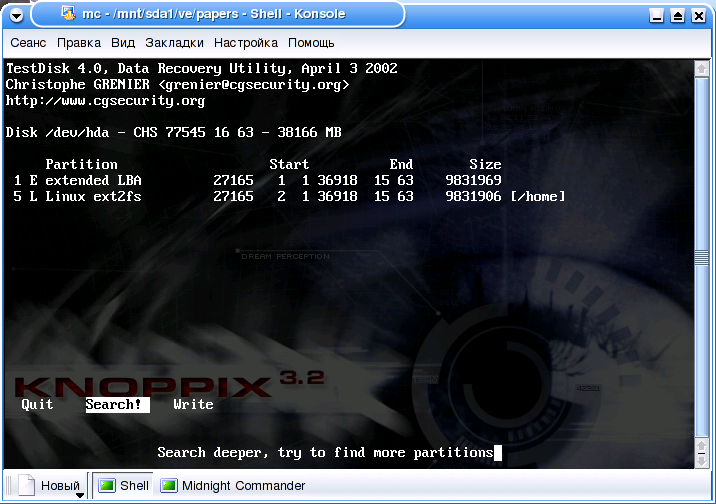Click the size value 9831906

[x=474, y=196]
